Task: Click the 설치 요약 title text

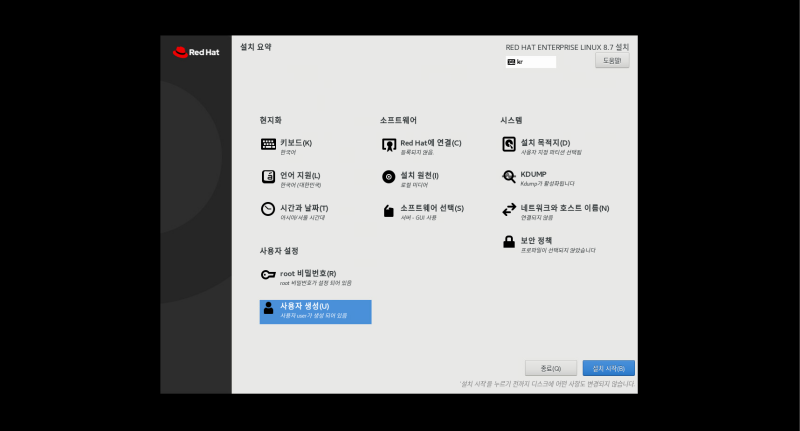Action: (256, 47)
